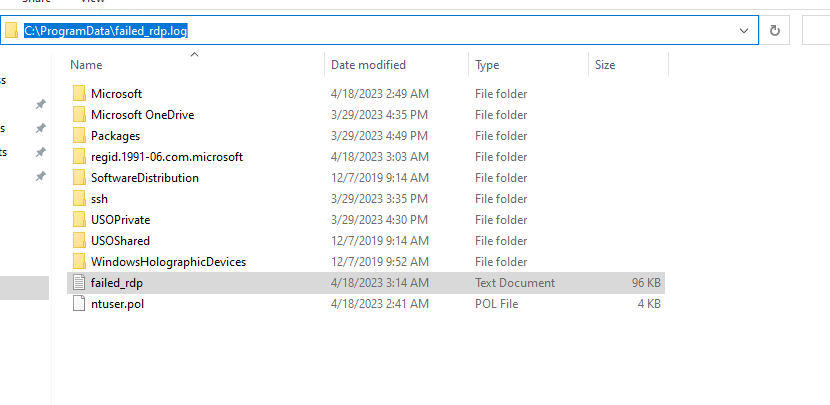This screenshot has height=405, width=830.
Task: Select the failed_rdp file name
Action: [116, 283]
